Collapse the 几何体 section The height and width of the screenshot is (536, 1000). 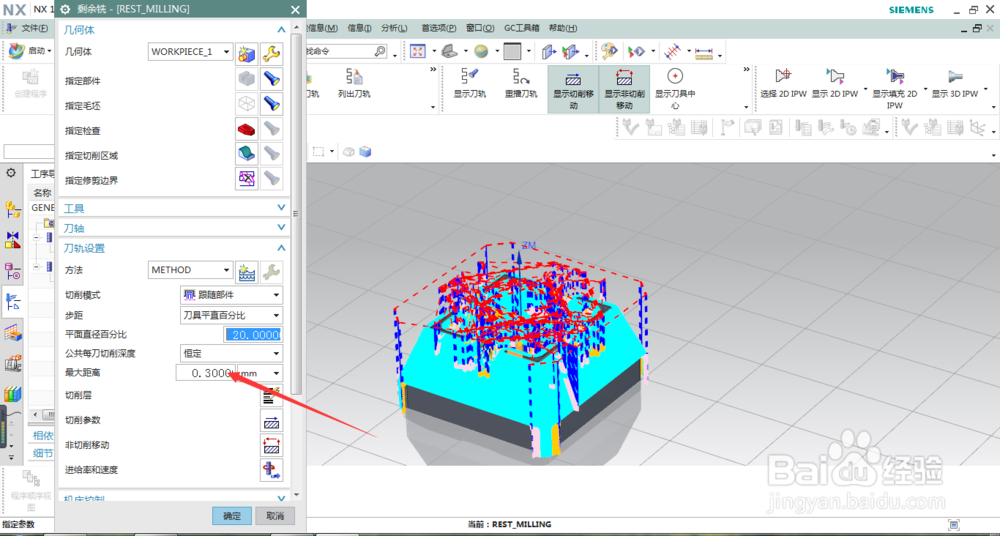click(x=281, y=29)
